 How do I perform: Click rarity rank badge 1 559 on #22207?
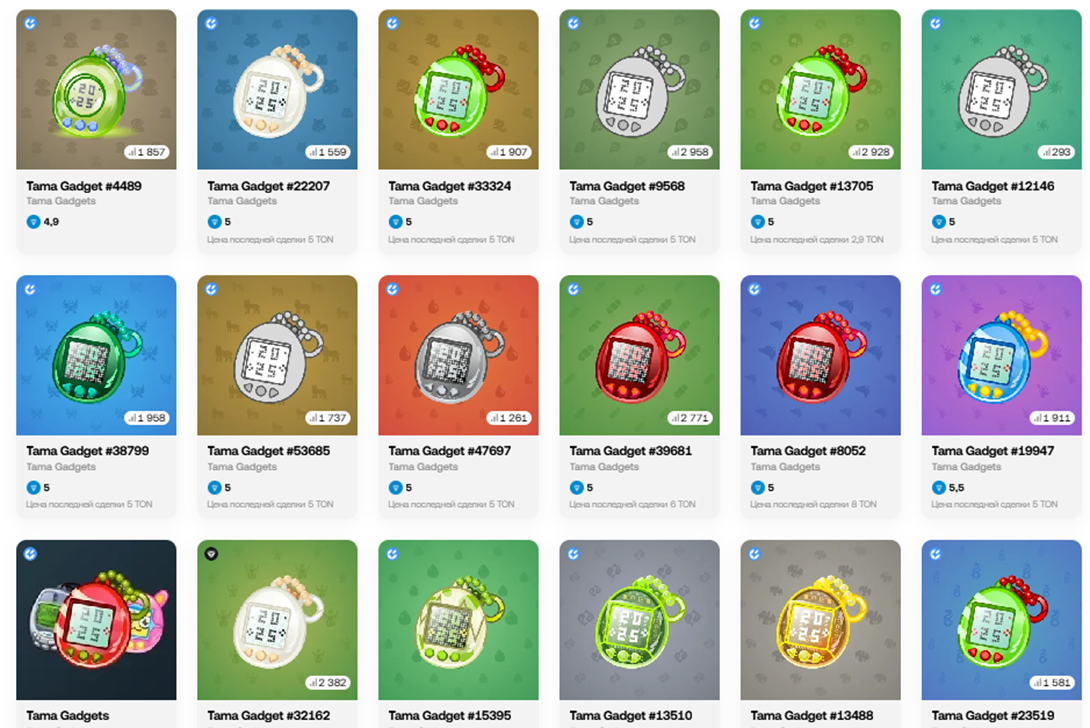327,152
